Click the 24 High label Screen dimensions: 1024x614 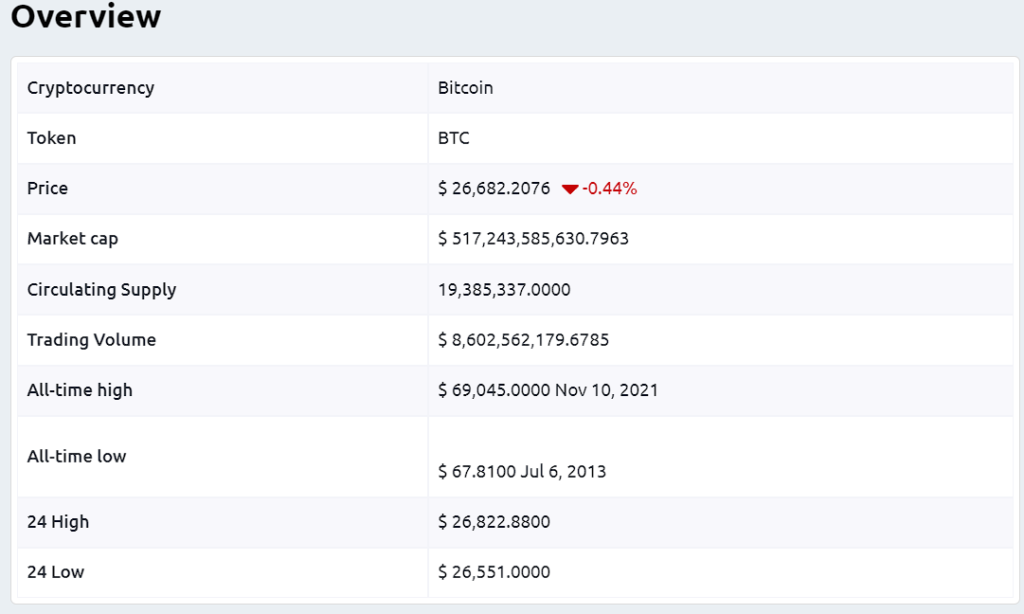pyautogui.click(x=58, y=522)
